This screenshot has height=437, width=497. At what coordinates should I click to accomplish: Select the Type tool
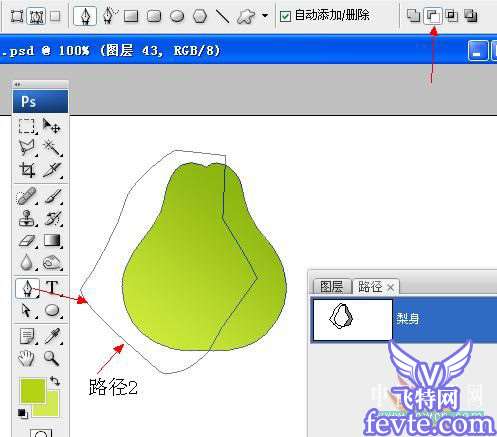click(x=52, y=288)
